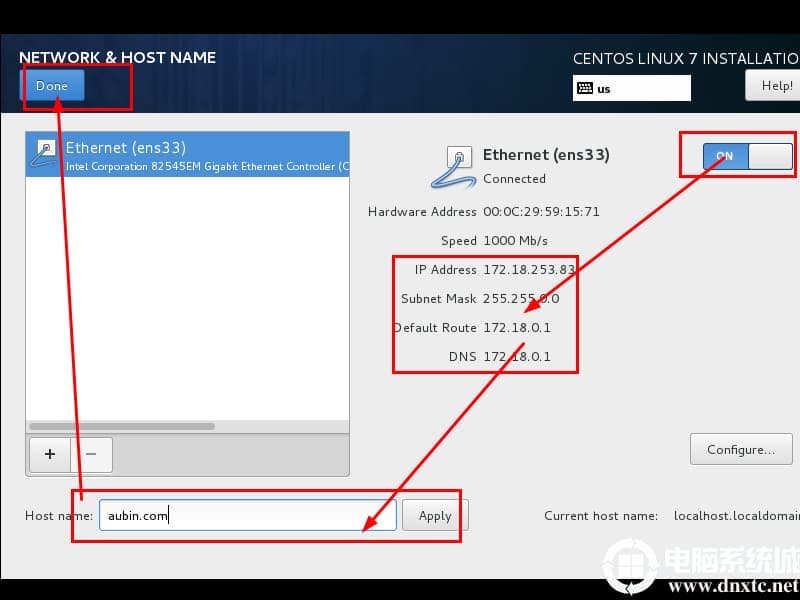Click the DNS value 172.18.0.1
Viewport: 800px width, 600px height.
[517, 356]
